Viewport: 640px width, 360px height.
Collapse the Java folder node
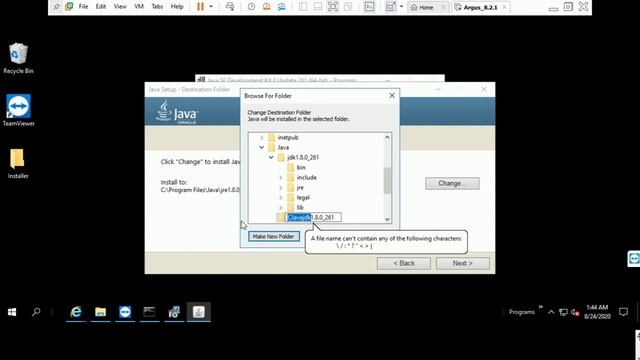click(x=262, y=147)
